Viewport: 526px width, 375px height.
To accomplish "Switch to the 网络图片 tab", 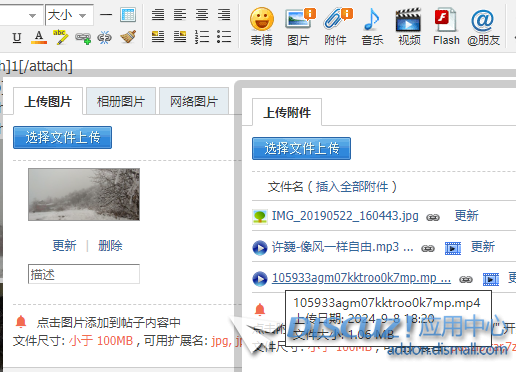I will [194, 101].
